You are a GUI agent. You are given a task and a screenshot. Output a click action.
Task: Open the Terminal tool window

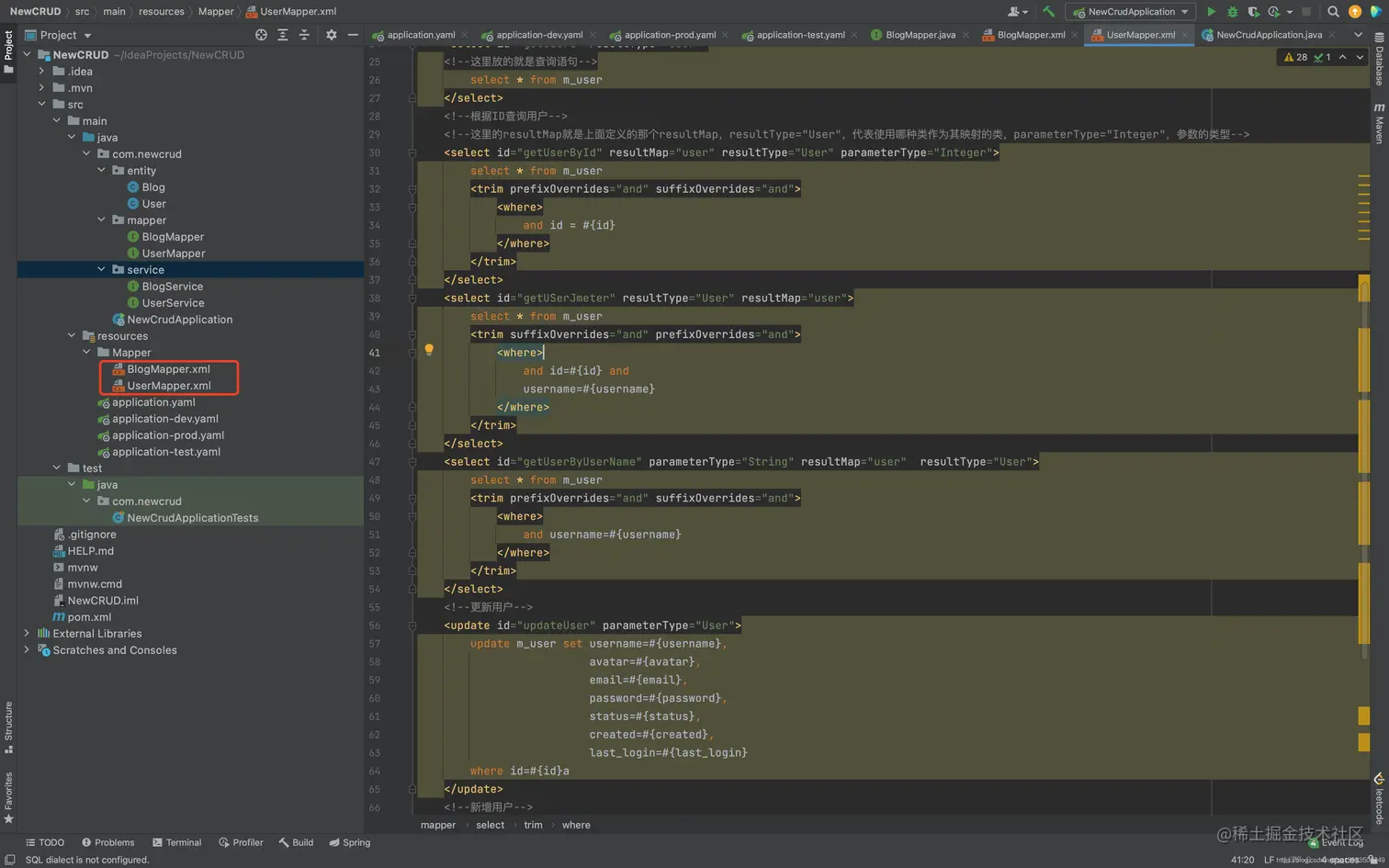[x=176, y=842]
